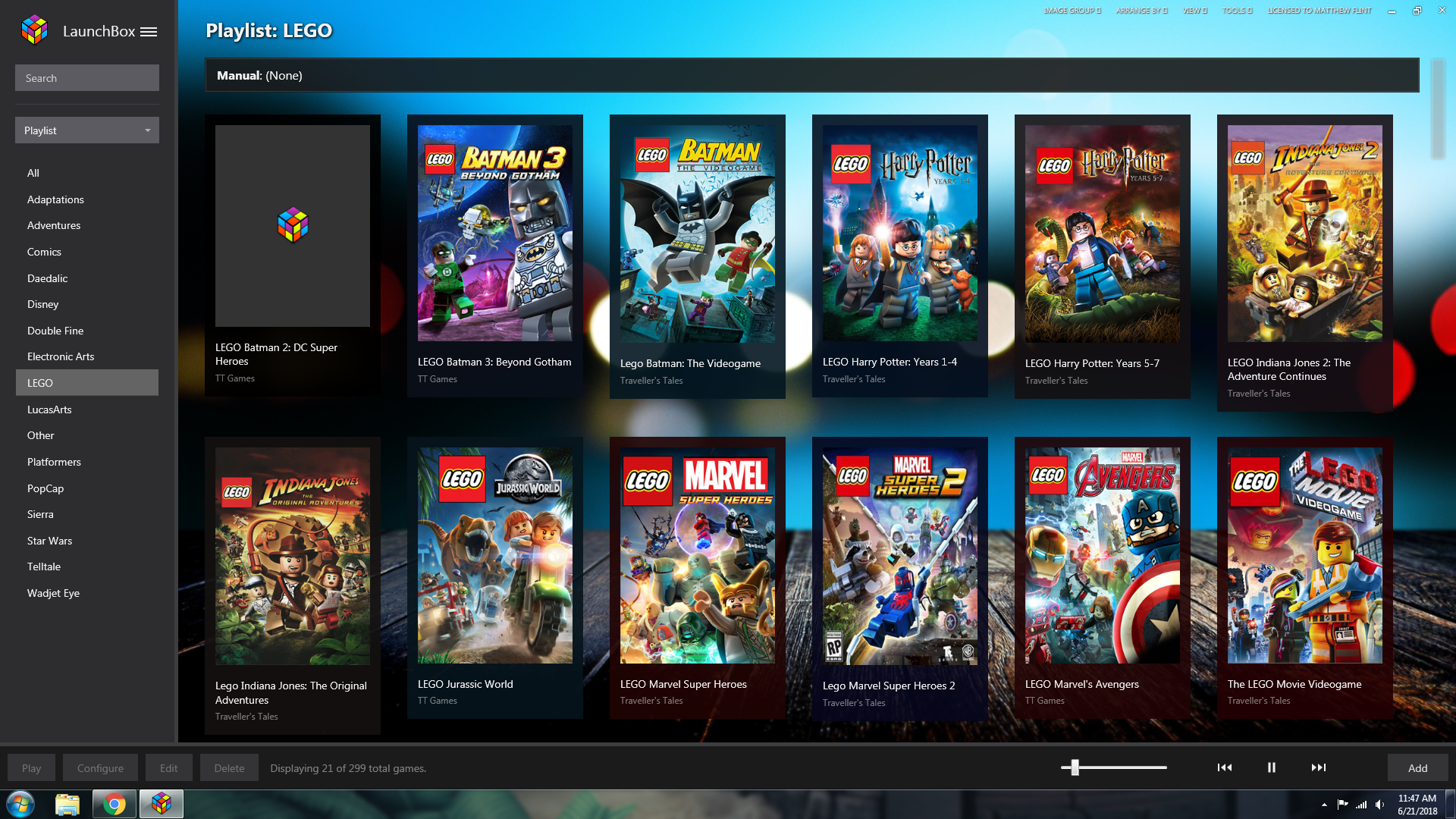
Task: Select the Star Wars playlist
Action: click(87, 541)
